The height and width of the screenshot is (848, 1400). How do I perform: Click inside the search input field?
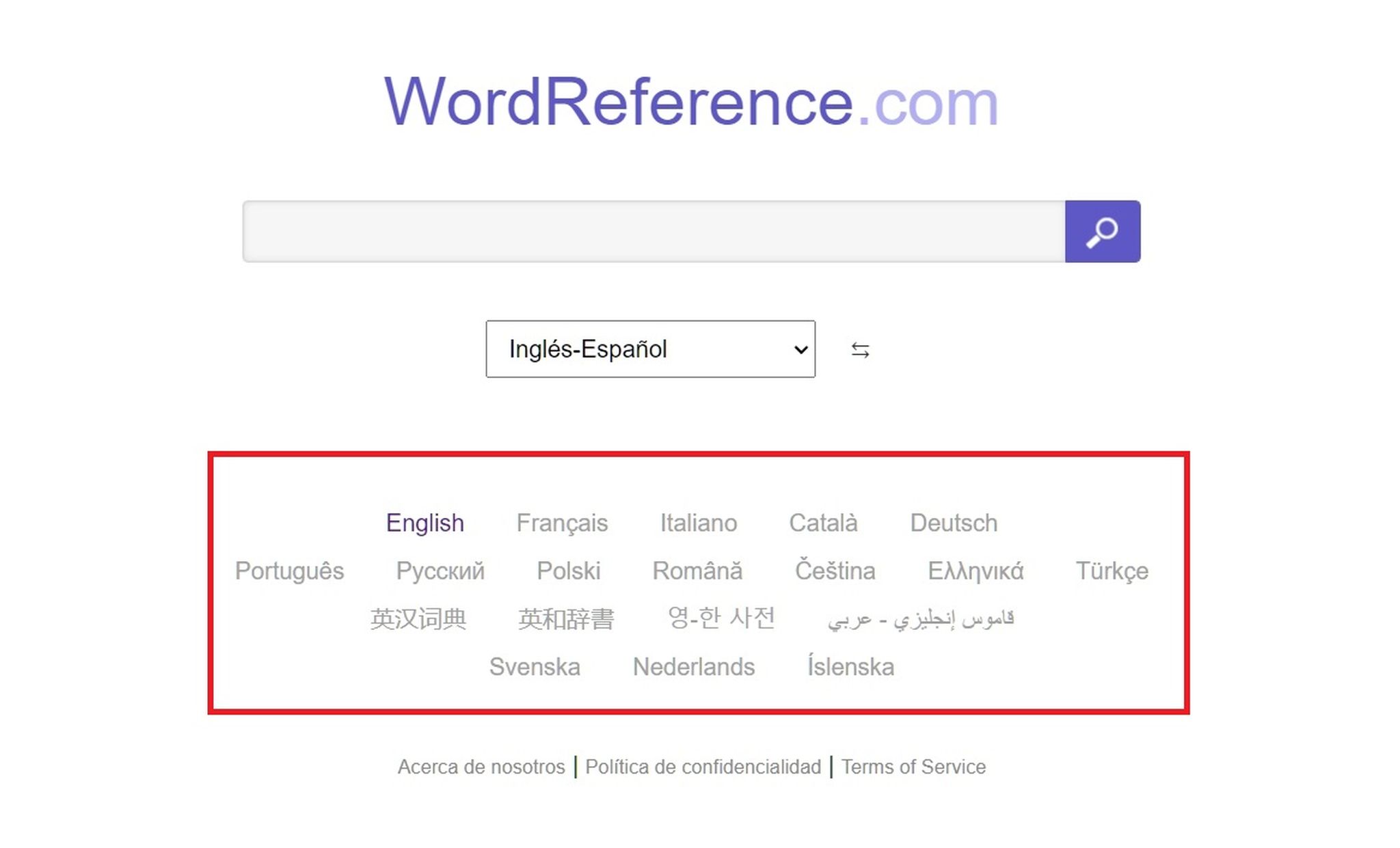tap(649, 231)
